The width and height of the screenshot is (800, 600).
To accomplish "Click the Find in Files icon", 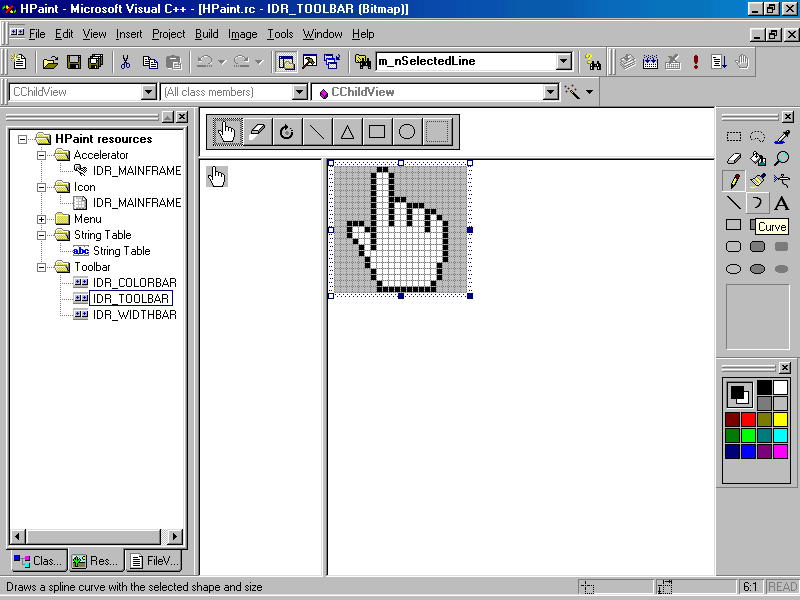I will (x=363, y=62).
